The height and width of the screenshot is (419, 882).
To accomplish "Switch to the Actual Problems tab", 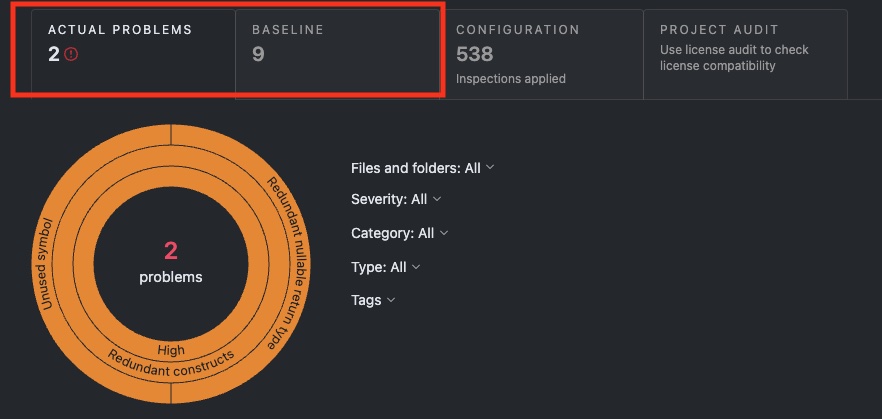I will pos(120,30).
